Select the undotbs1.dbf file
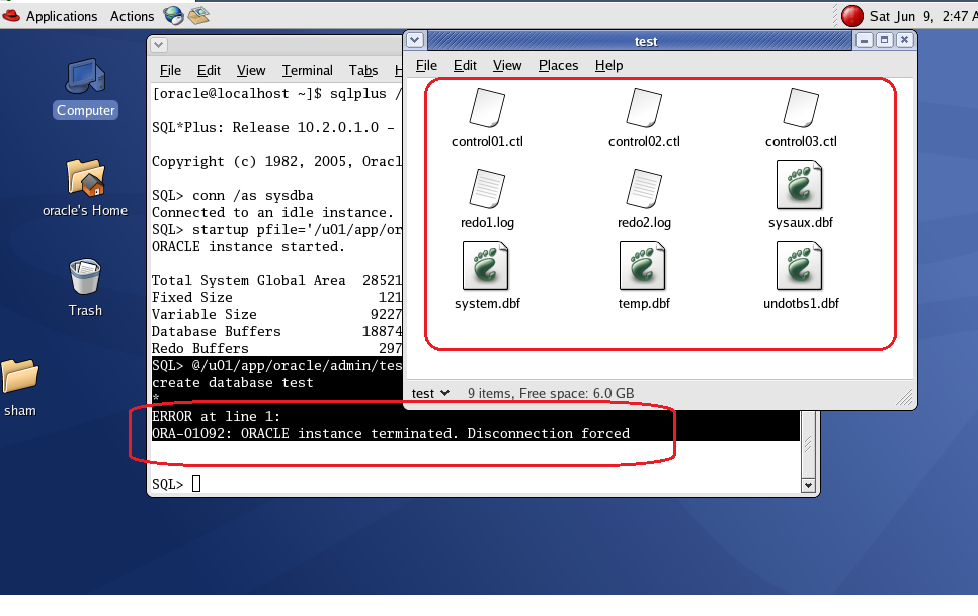The width and height of the screenshot is (978, 616). point(800,267)
